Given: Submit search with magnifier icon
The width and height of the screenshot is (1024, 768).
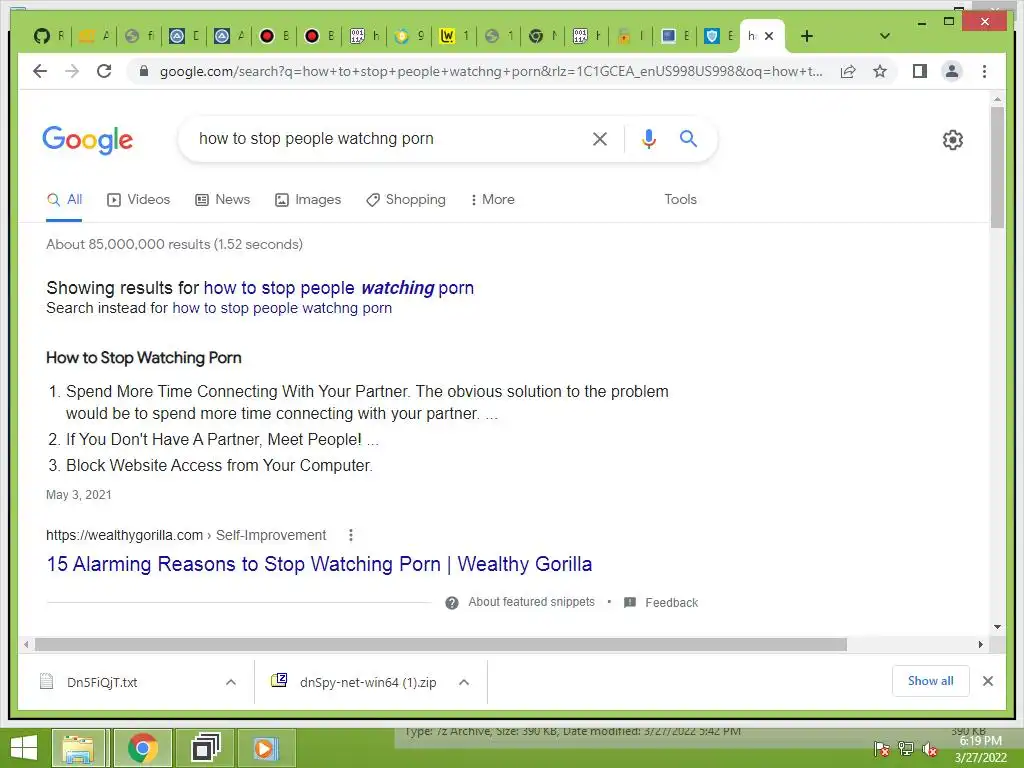Looking at the screenshot, I should [688, 138].
